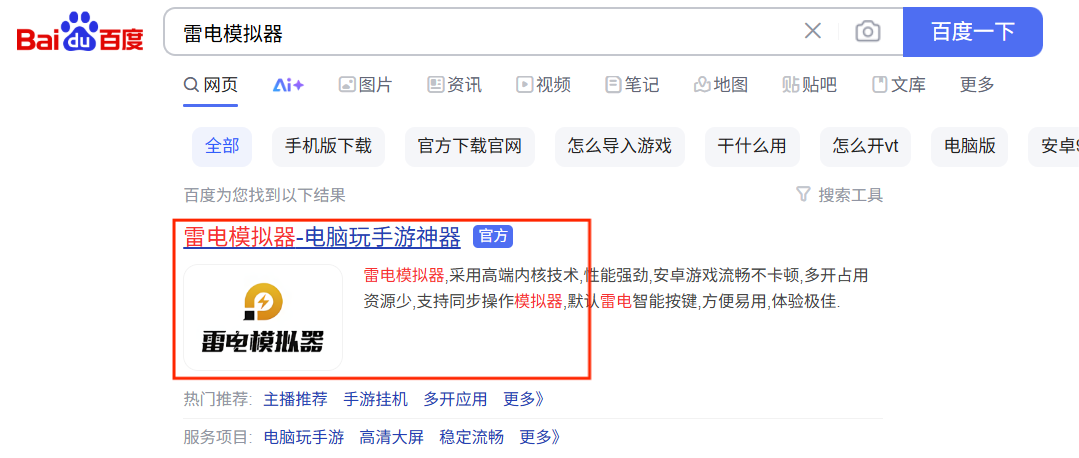
Task: Open the 雷电模拟器-电脑玩手游神器 result link
Action: (322, 237)
